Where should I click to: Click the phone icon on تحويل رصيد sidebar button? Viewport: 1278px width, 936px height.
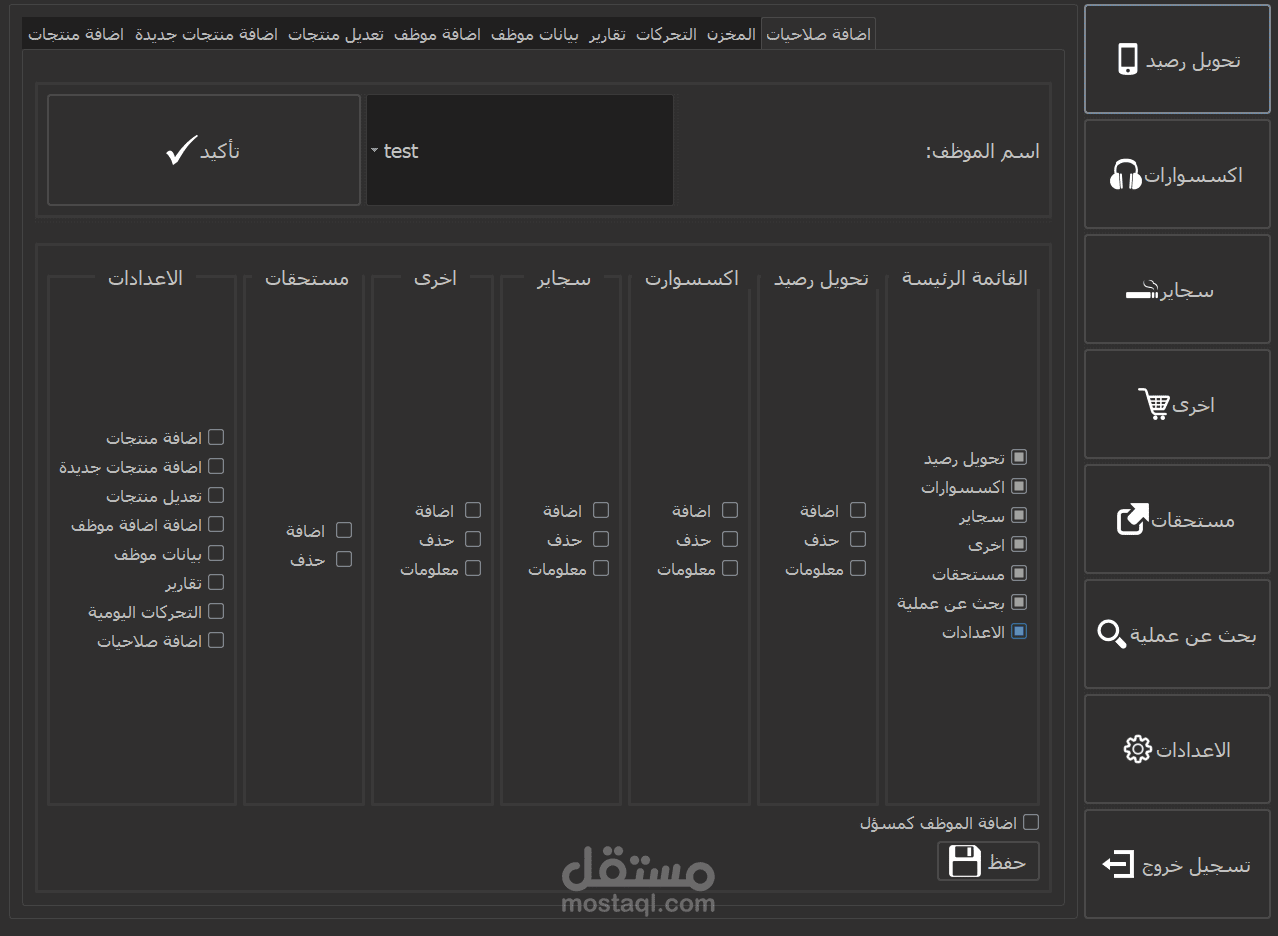[1127, 59]
